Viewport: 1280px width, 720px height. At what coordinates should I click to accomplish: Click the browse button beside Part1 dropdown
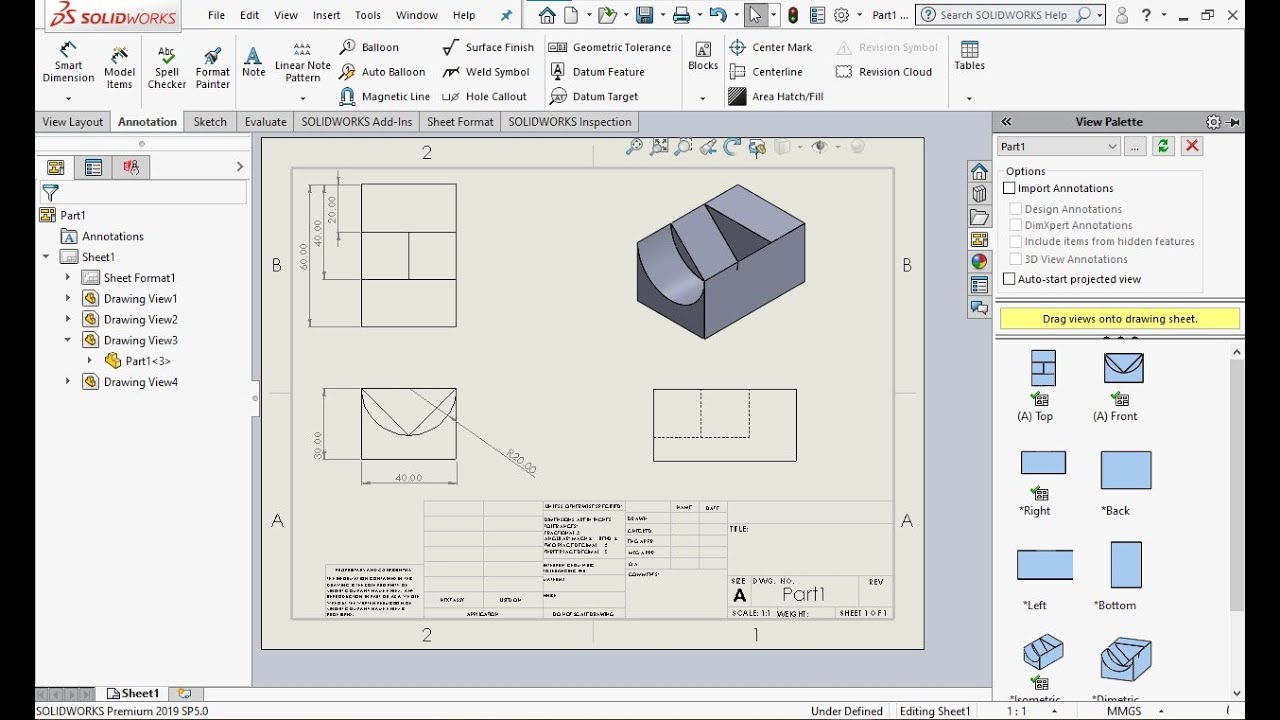(x=1134, y=146)
